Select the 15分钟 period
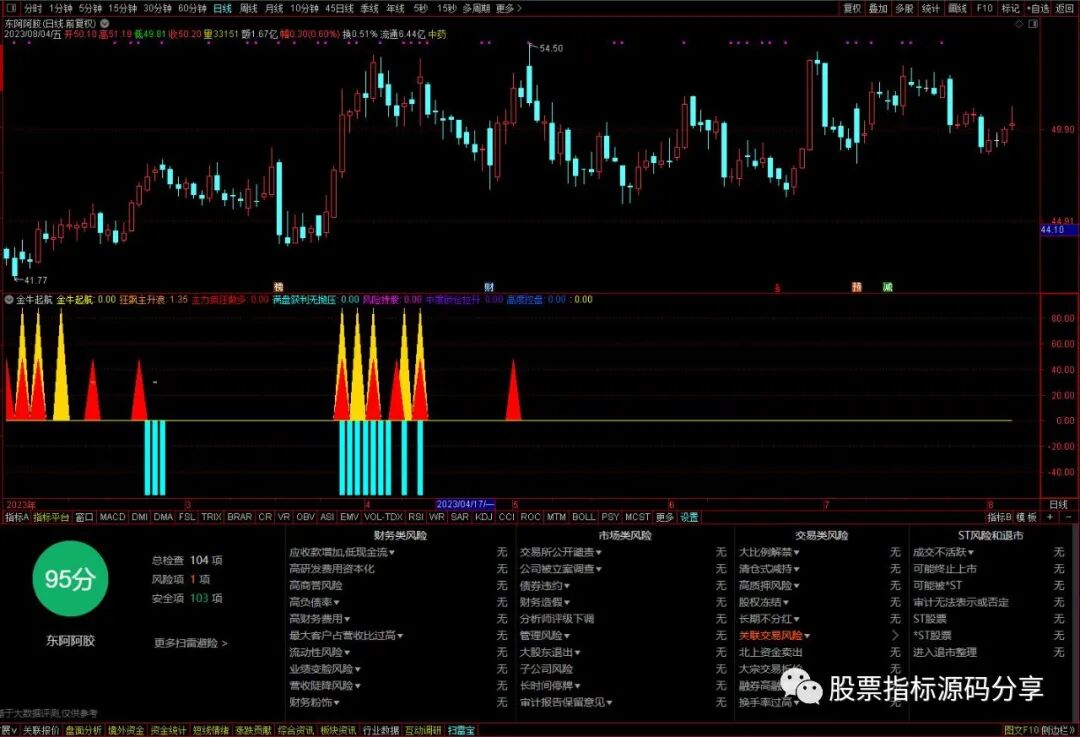1080x737 pixels. (122, 8)
